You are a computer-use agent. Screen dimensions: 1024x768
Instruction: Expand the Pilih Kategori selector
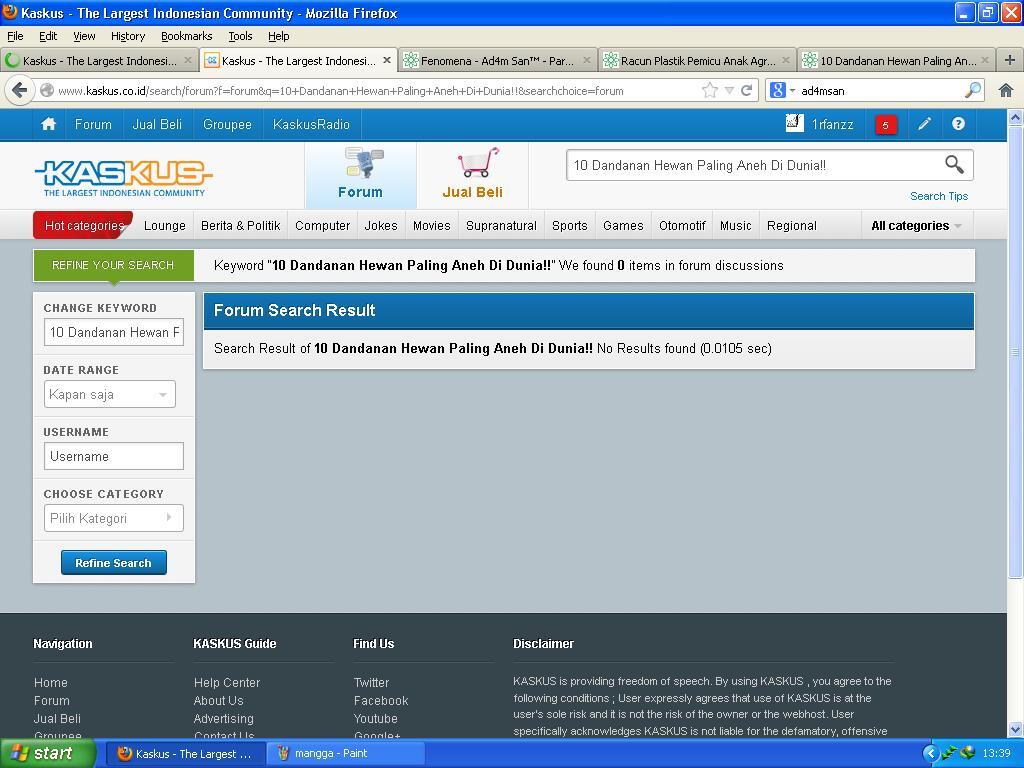coord(114,519)
